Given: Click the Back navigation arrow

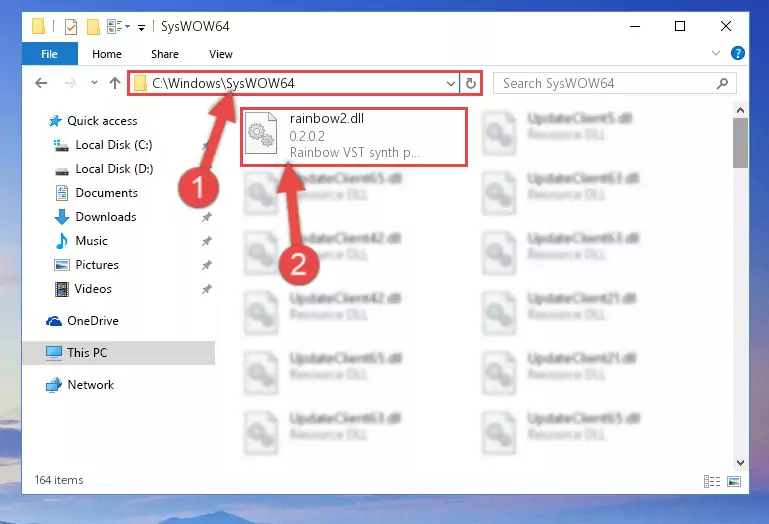Looking at the screenshot, I should click(42, 83).
